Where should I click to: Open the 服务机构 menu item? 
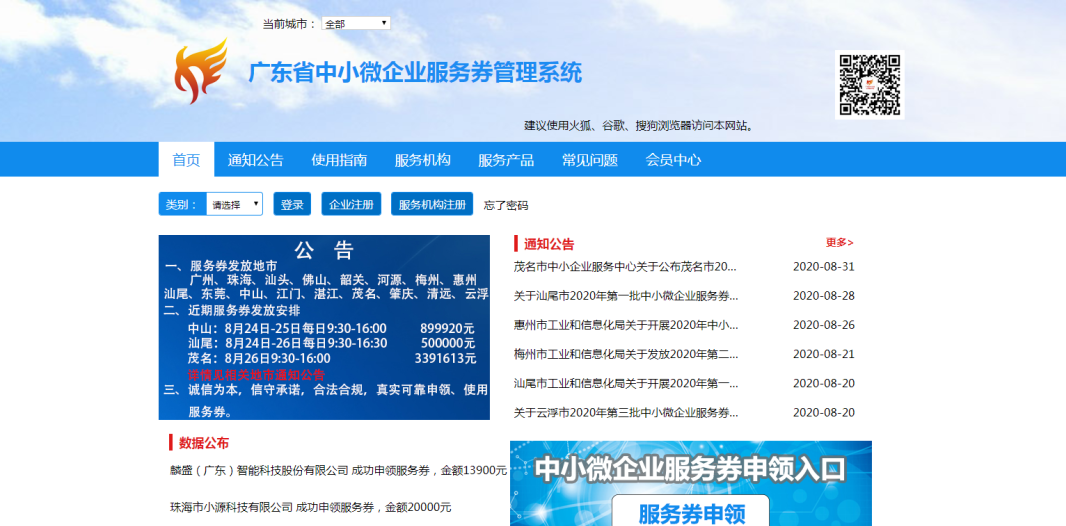423,160
